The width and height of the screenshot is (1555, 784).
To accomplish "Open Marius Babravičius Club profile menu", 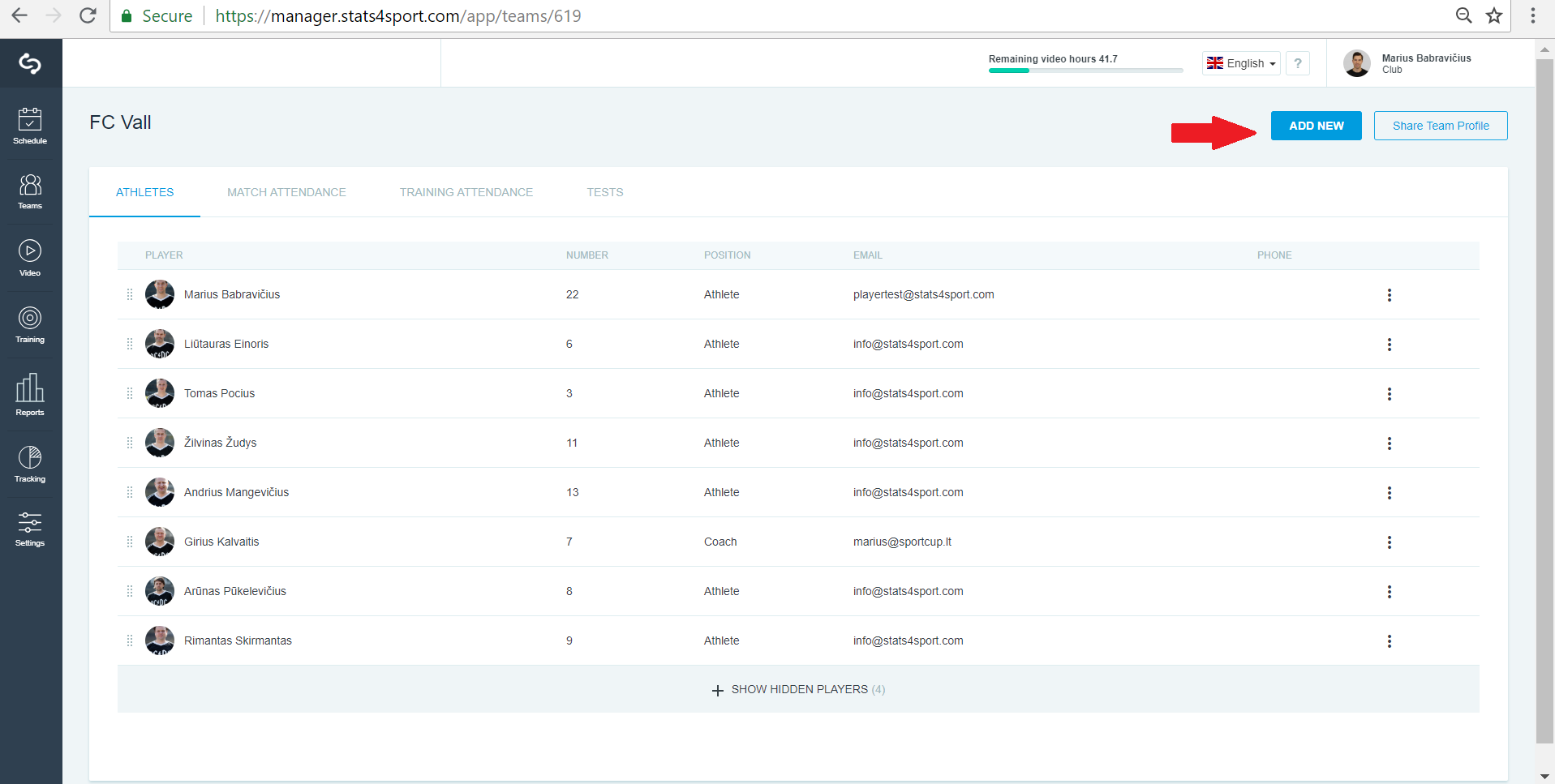I will (1407, 63).
